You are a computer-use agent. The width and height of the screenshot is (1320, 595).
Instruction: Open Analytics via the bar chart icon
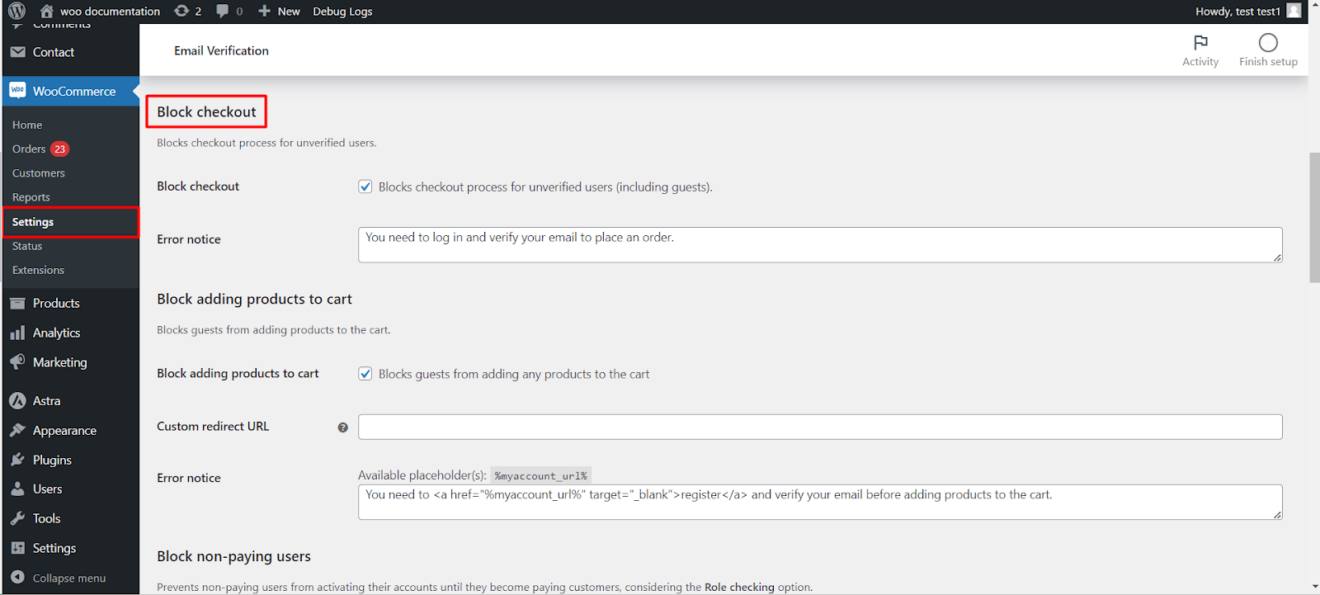17,332
